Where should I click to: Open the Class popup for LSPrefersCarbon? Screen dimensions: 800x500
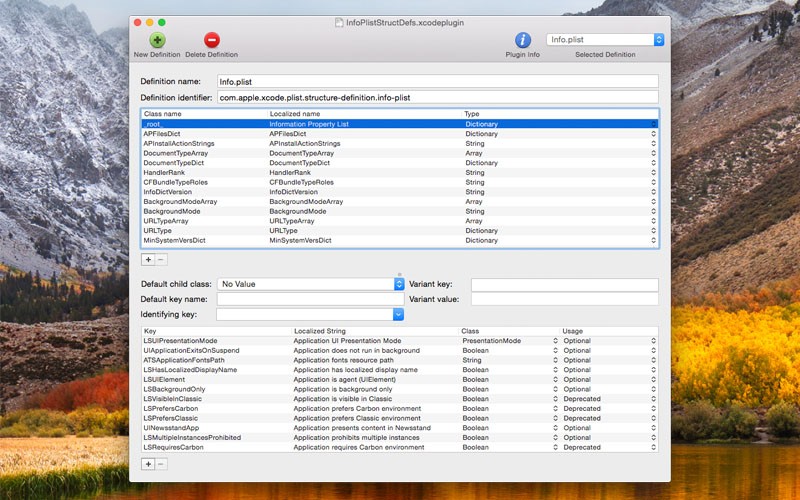[x=555, y=409]
